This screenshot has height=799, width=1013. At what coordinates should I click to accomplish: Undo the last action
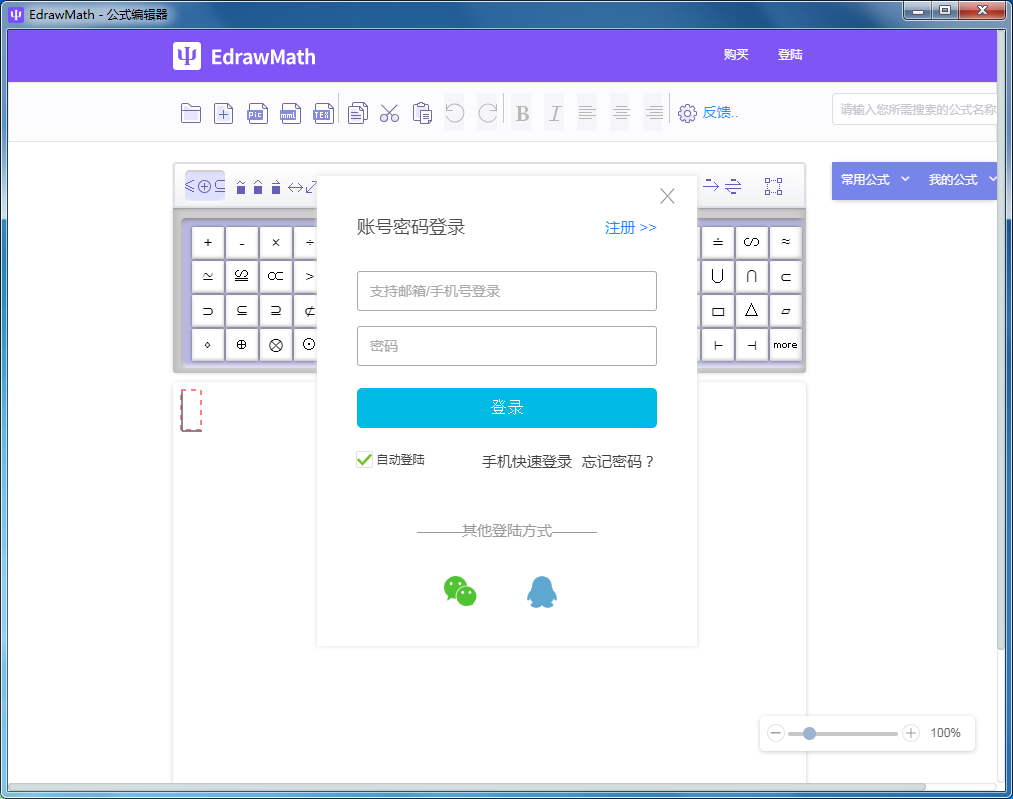(x=454, y=113)
